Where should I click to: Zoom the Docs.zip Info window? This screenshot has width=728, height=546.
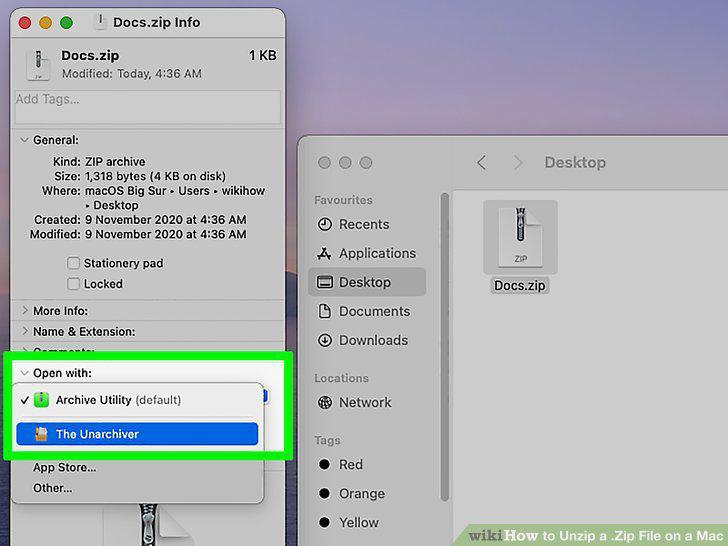[66, 22]
